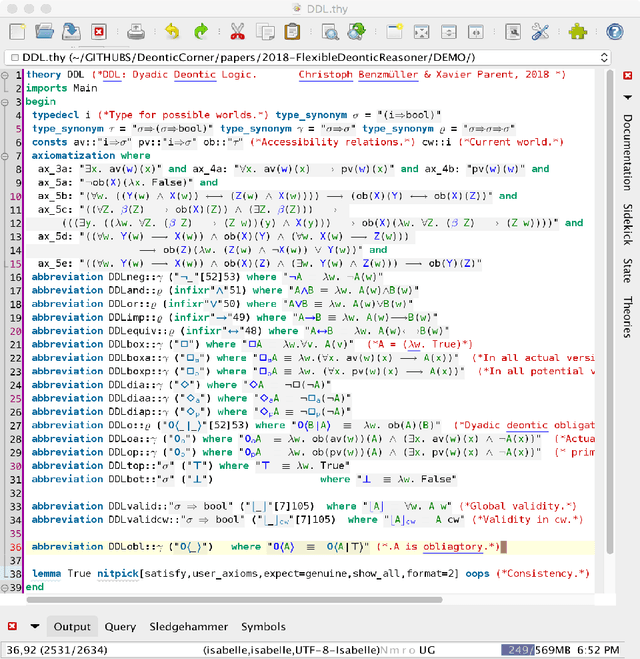This screenshot has width=640, height=659.
Task: Click the New File toolbar icon
Action: [x=16, y=32]
